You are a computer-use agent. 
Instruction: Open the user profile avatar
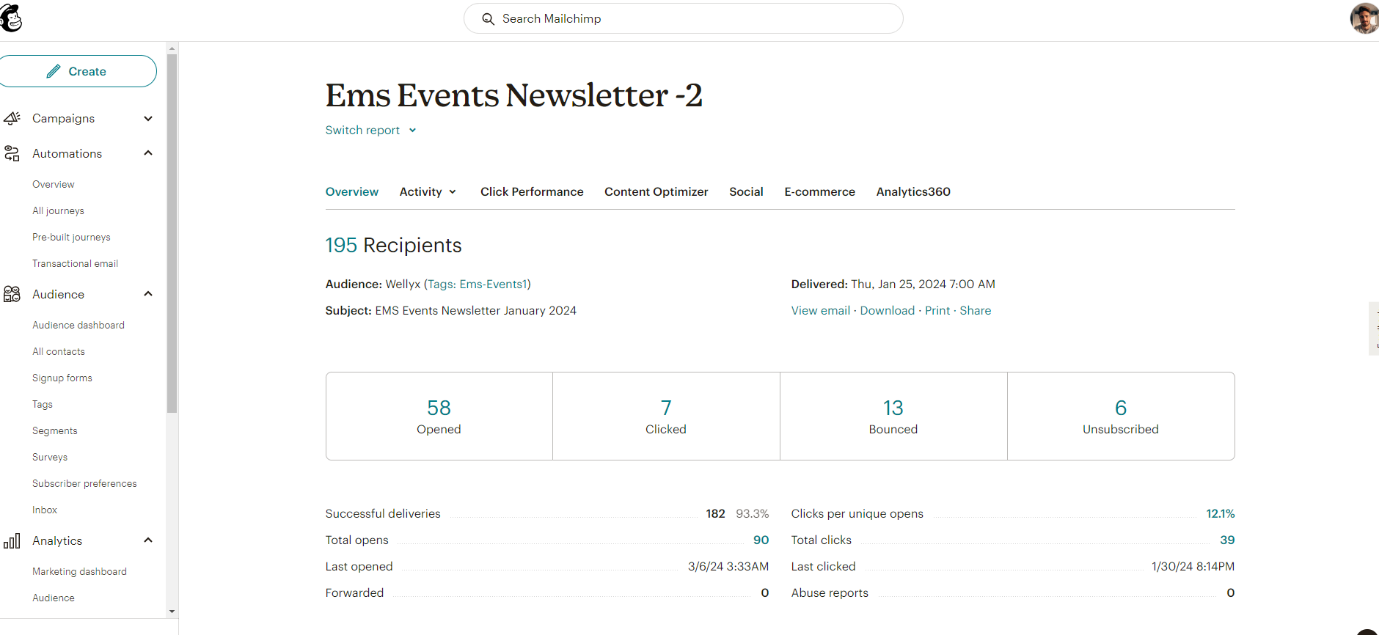pyautogui.click(x=1365, y=18)
